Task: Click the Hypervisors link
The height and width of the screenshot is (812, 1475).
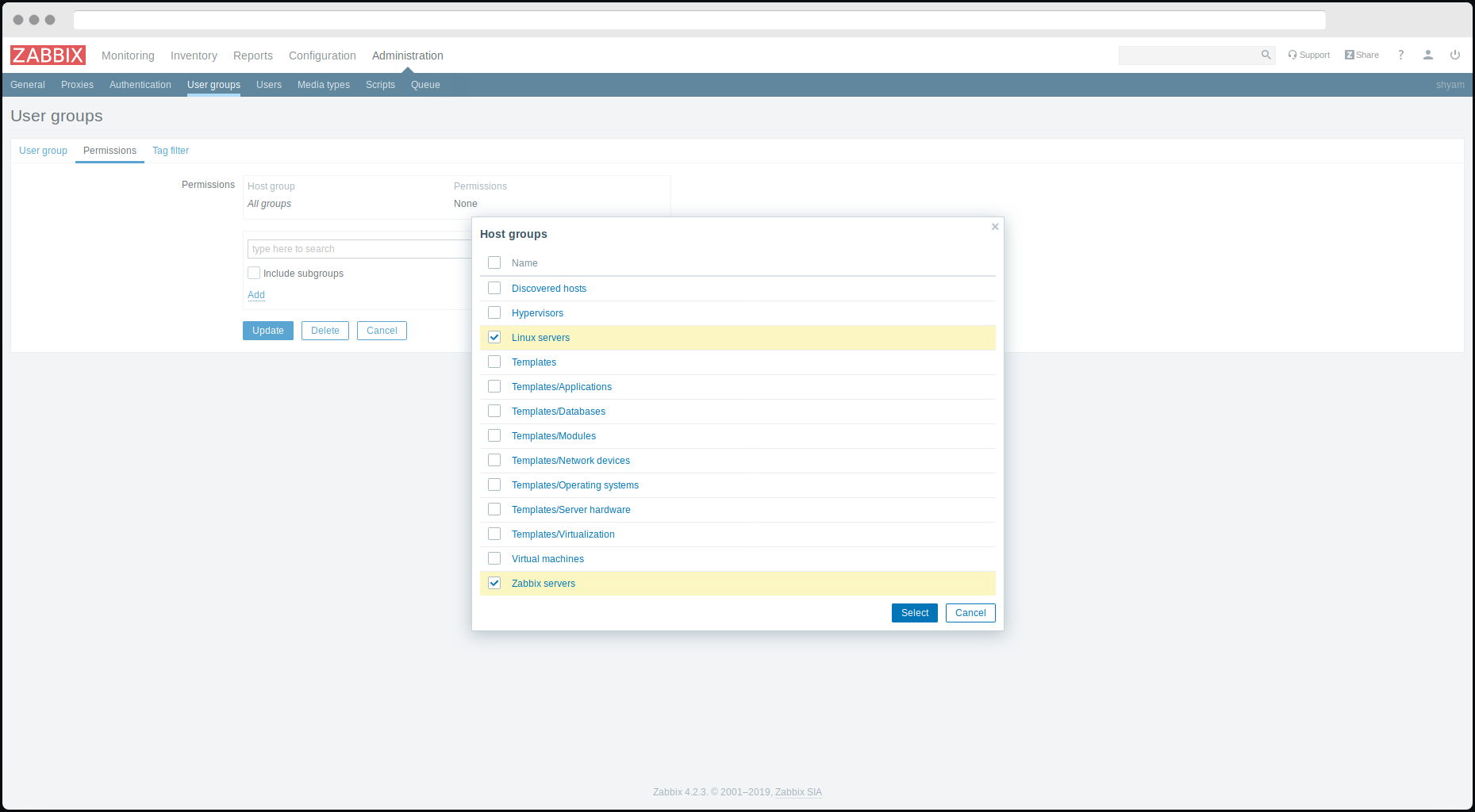Action: (x=537, y=313)
